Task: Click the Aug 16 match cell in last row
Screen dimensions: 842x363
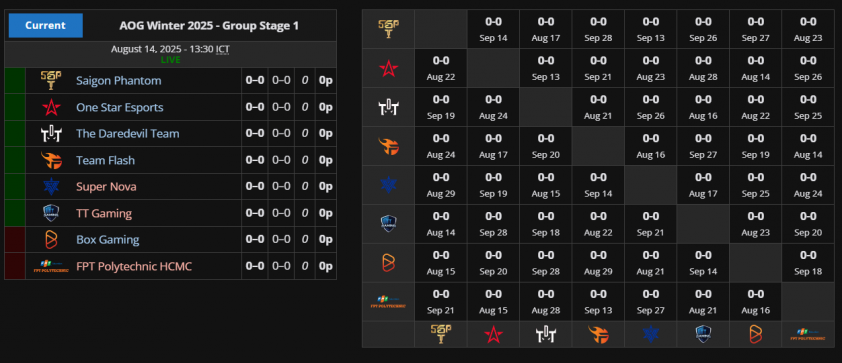Action: pos(756,302)
